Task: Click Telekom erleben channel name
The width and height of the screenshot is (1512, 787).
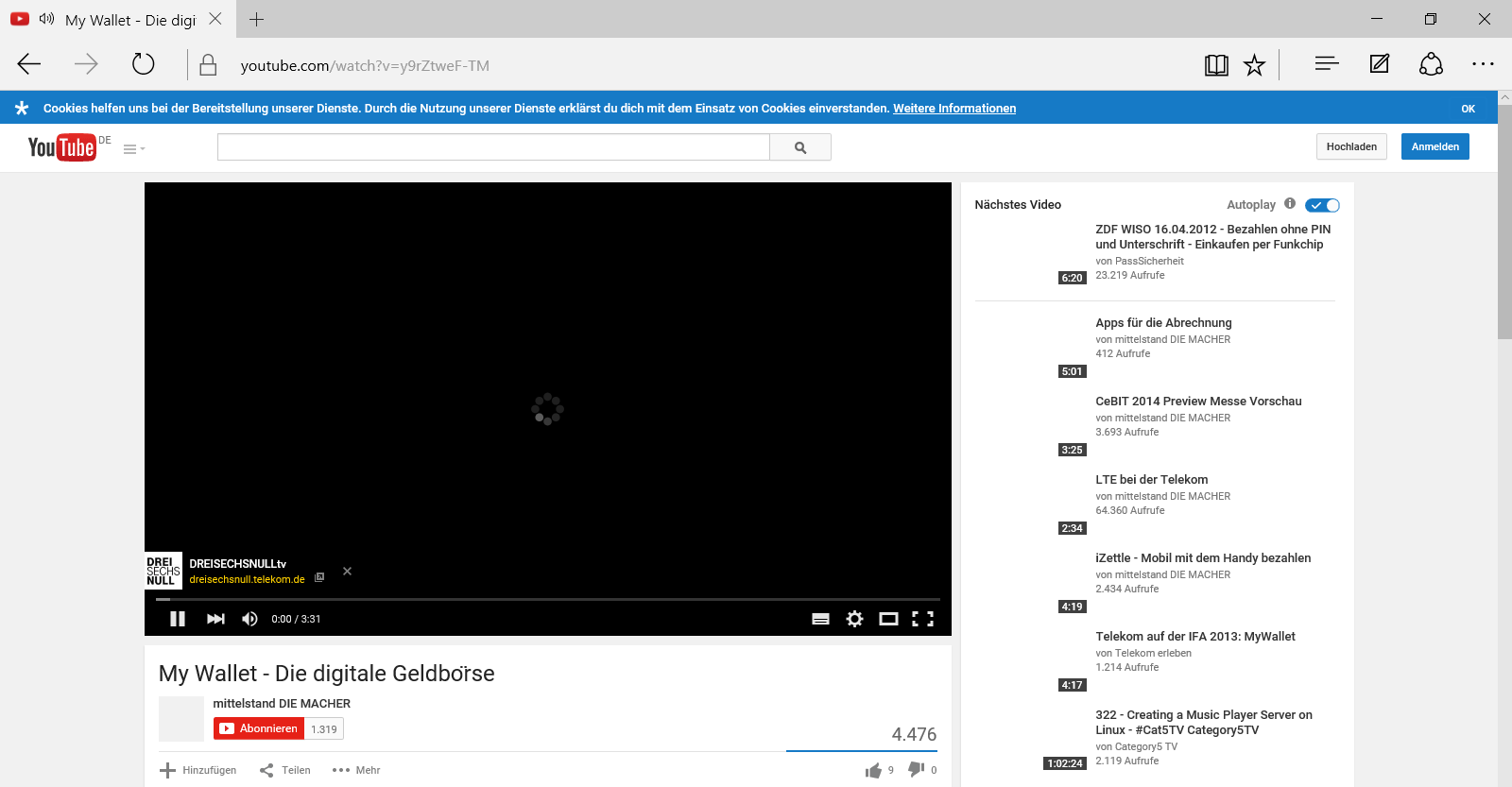Action: coord(1153,653)
